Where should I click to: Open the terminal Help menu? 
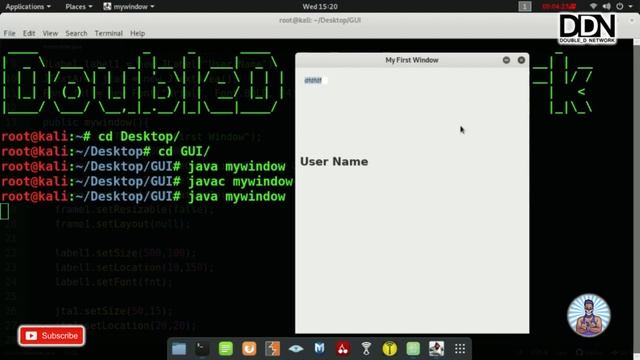tap(138, 33)
